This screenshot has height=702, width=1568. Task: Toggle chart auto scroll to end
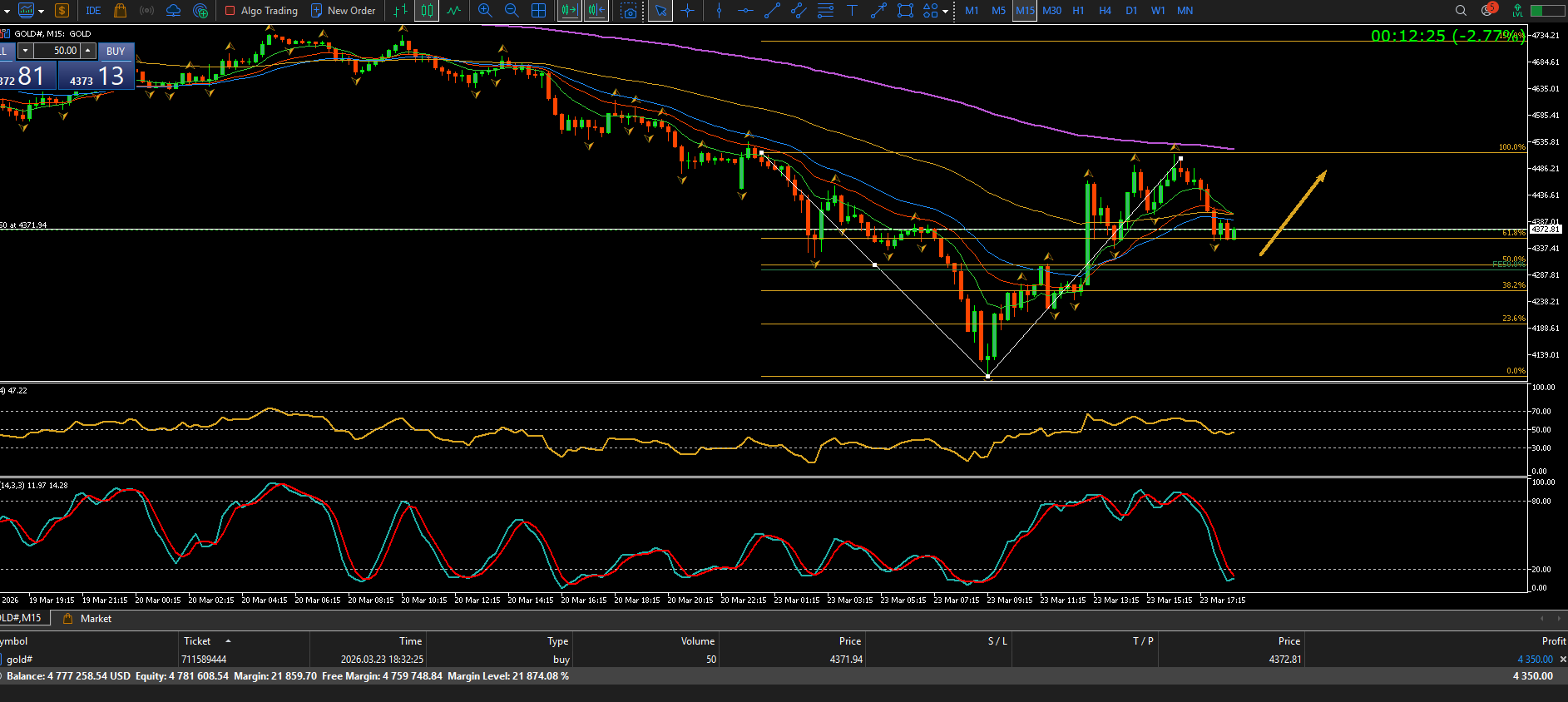pyautogui.click(x=569, y=11)
